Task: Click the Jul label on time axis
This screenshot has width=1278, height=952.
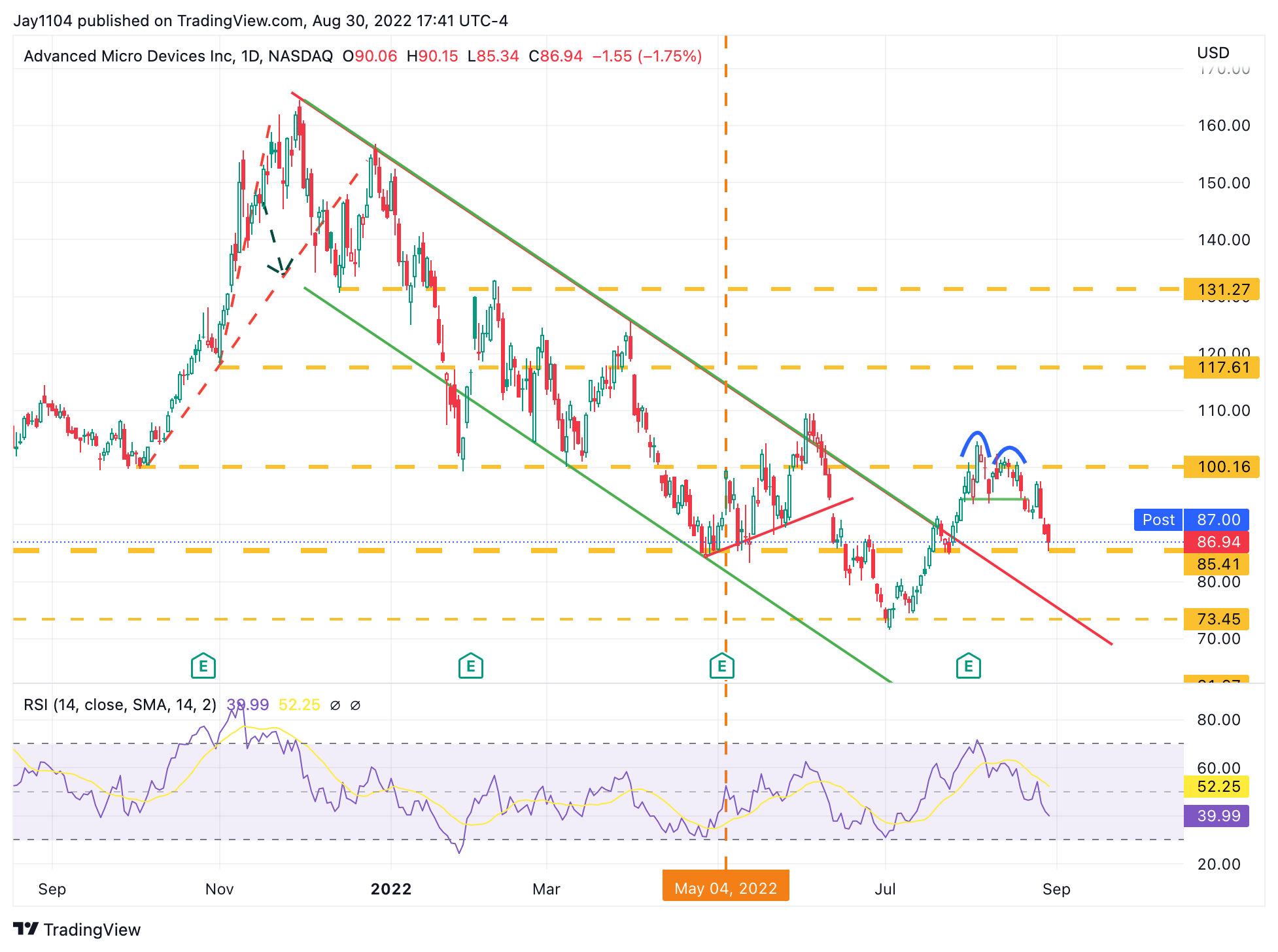Action: (x=885, y=889)
